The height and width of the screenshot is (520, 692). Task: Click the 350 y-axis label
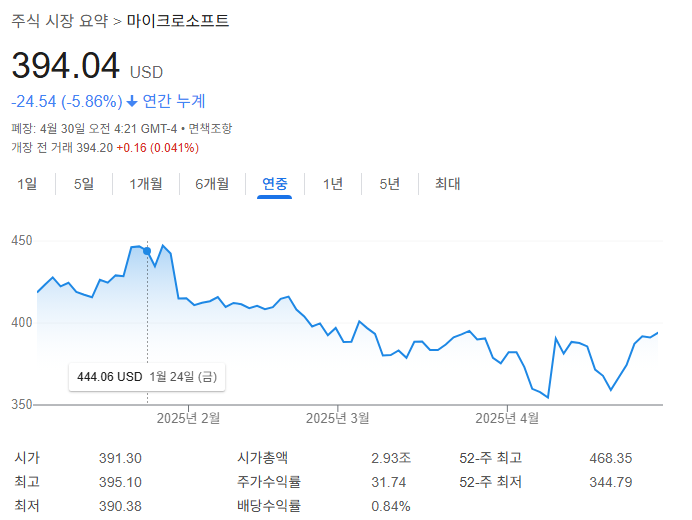pos(22,404)
